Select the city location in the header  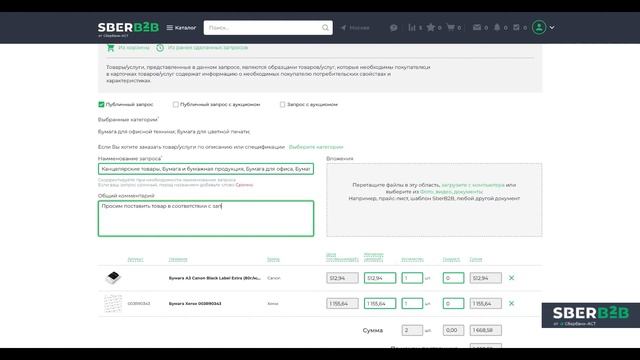[355, 28]
